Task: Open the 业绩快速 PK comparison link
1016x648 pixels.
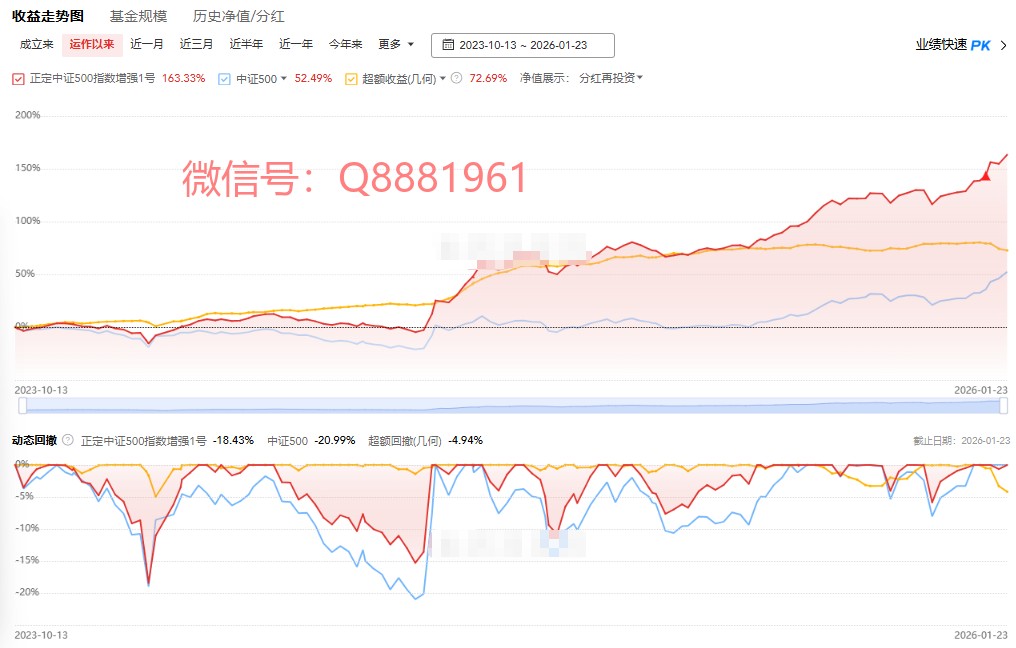Action: 952,45
